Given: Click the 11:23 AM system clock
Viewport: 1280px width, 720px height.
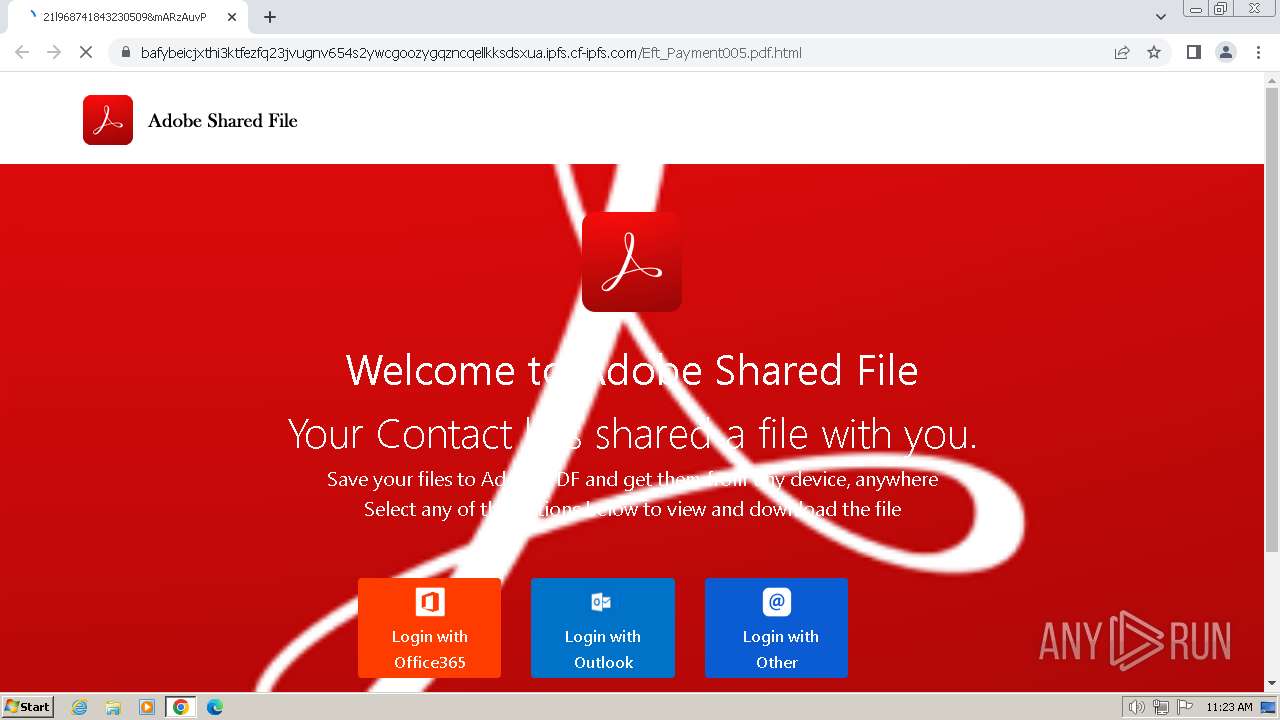Looking at the screenshot, I should coord(1229,707).
